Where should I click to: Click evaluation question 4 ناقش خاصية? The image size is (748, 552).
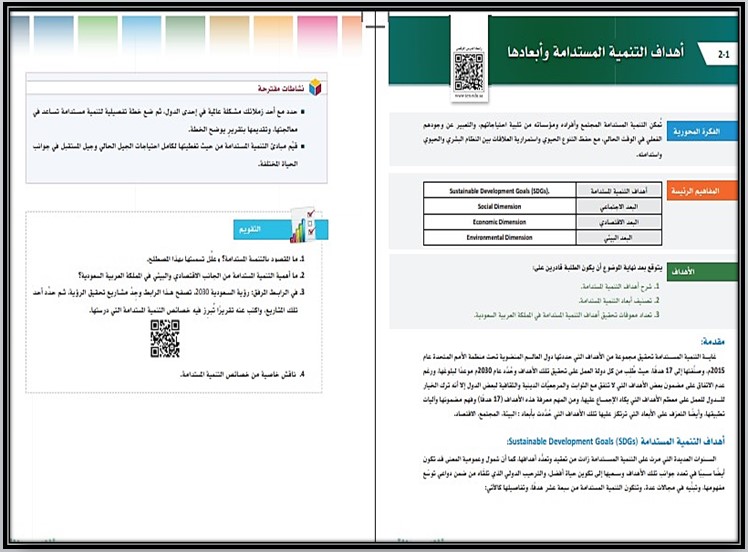(242, 375)
